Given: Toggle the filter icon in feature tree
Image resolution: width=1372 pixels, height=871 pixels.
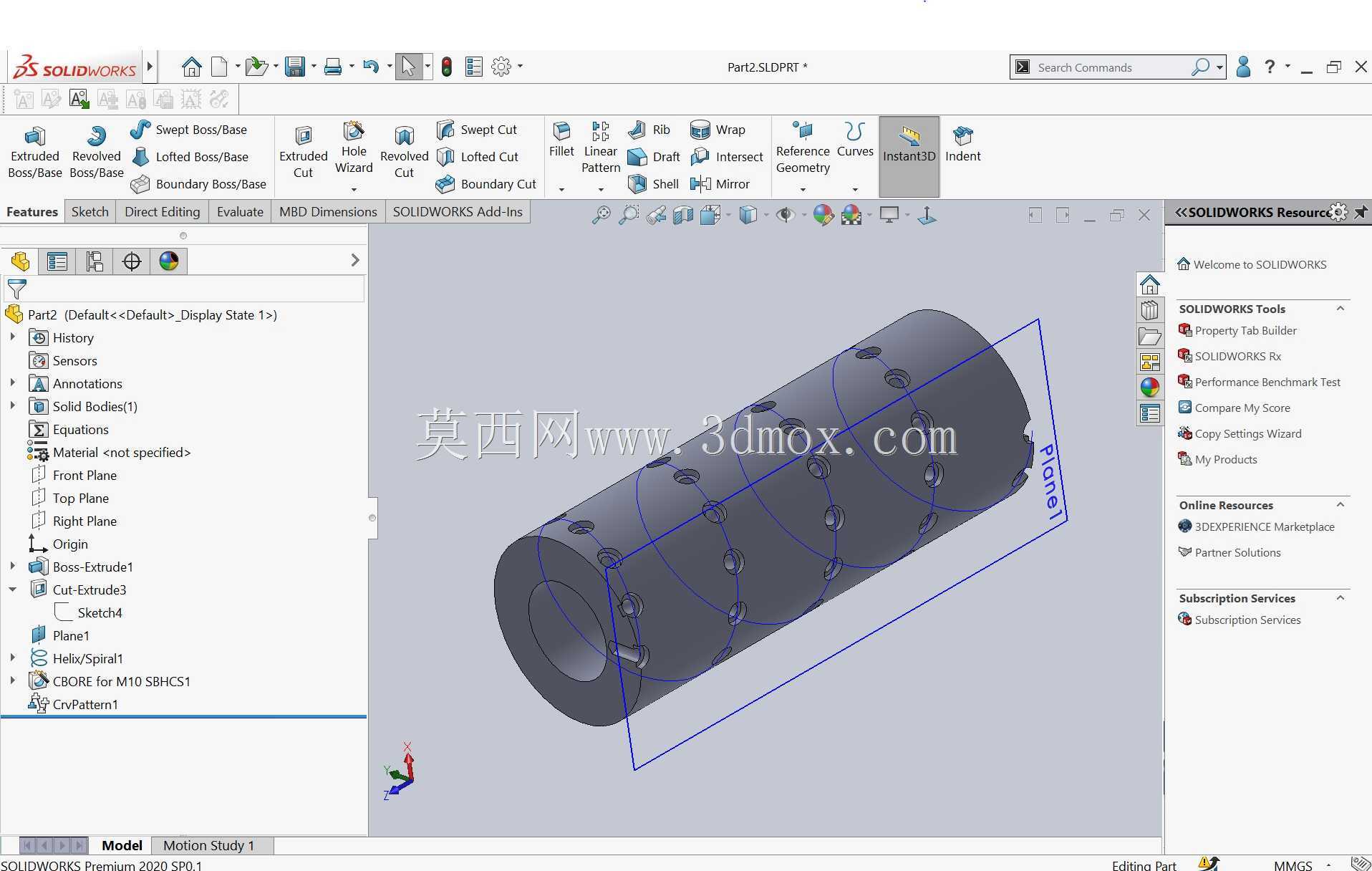Looking at the screenshot, I should (x=16, y=289).
